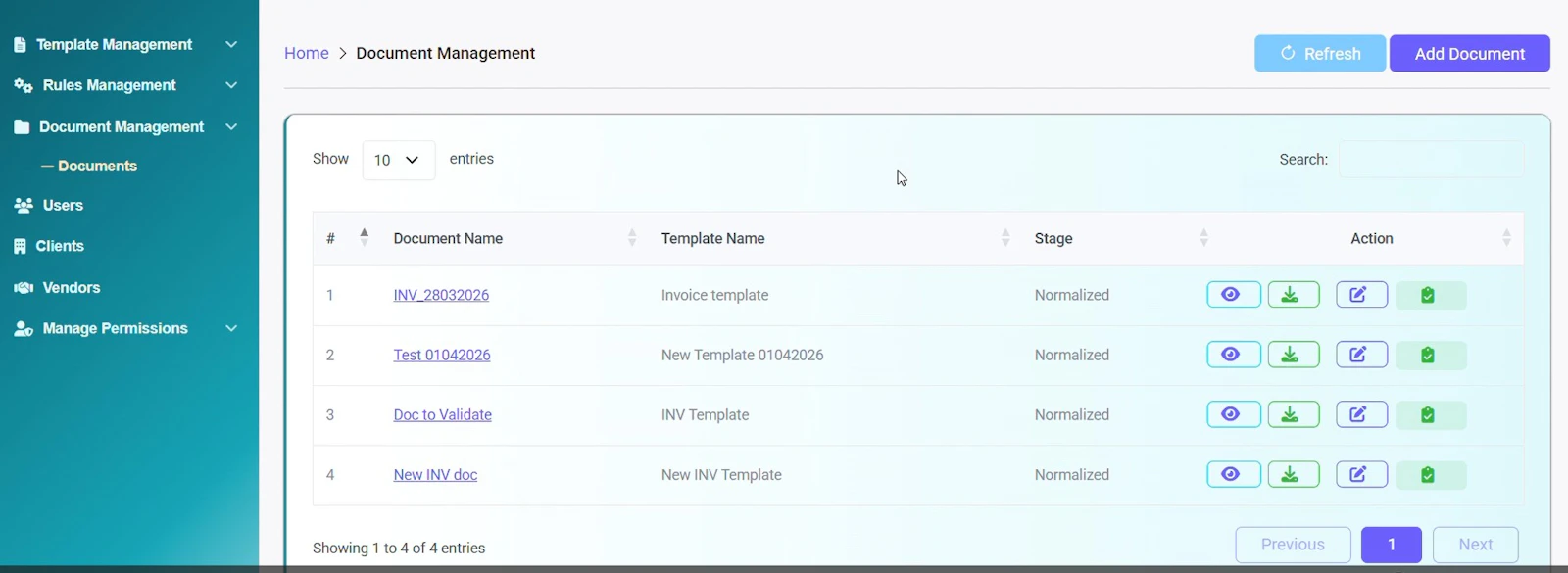The width and height of the screenshot is (1568, 573).
Task: Click 'INV Template' cell
Action: tap(705, 414)
